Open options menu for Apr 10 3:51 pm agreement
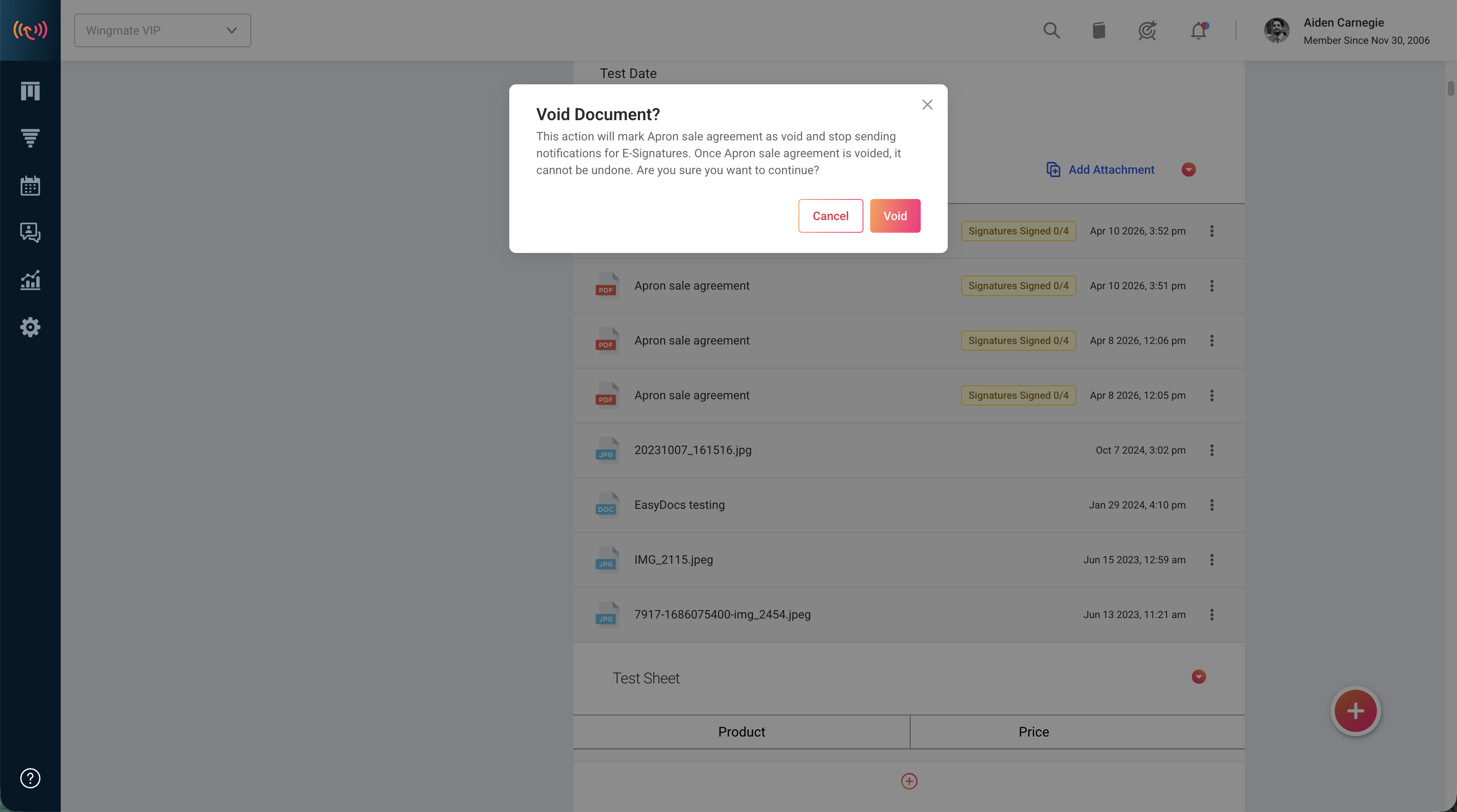Image resolution: width=1457 pixels, height=812 pixels. click(1212, 285)
